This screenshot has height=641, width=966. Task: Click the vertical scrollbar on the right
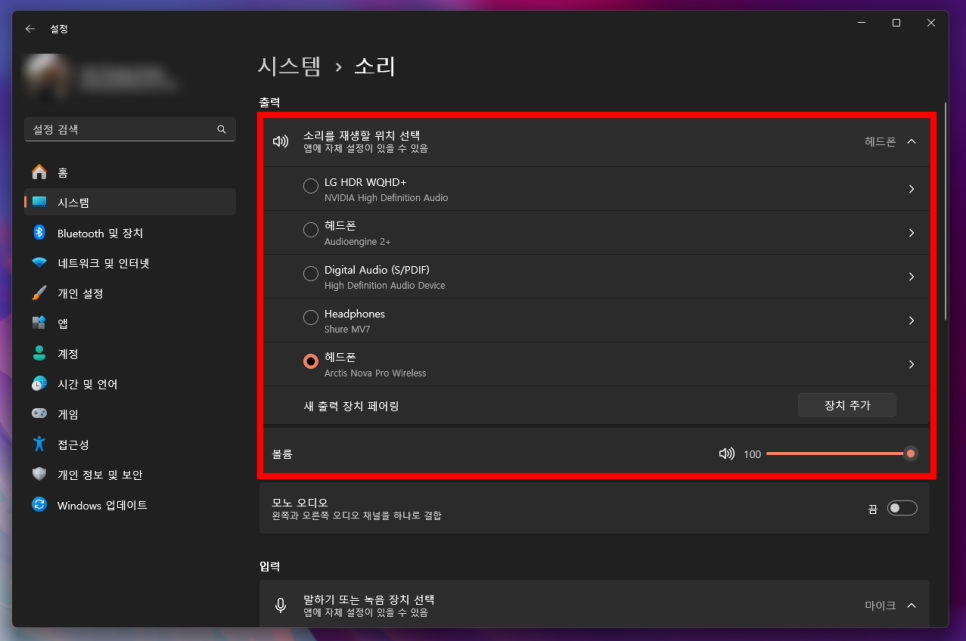[945, 212]
